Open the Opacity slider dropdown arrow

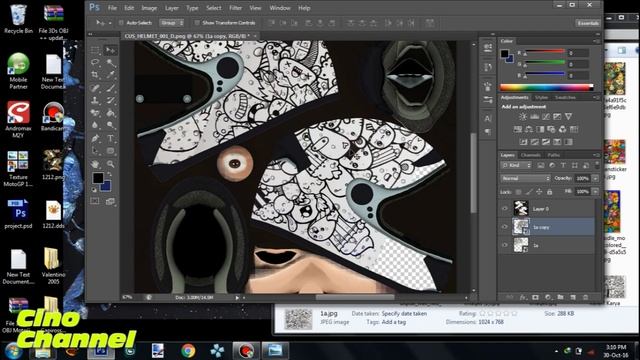(596, 178)
